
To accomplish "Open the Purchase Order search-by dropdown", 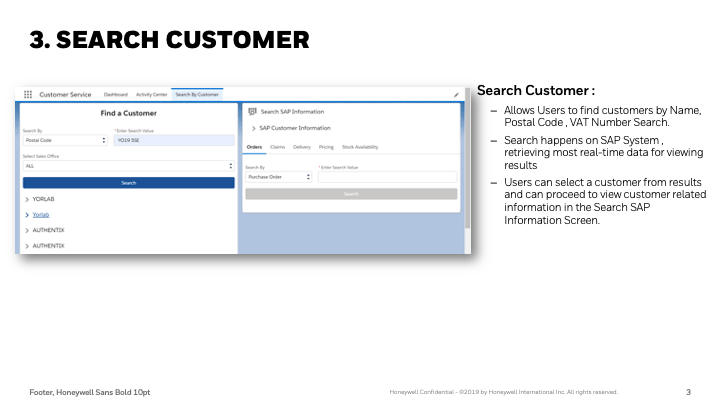I will coord(277,177).
